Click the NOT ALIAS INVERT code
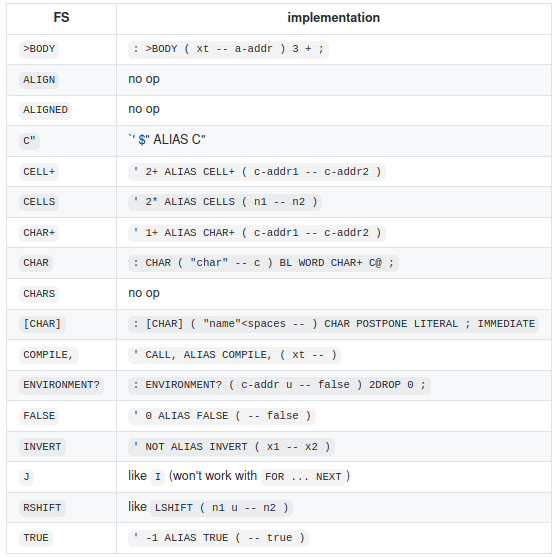Image resolution: width=559 pixels, height=558 pixels. tap(231, 447)
